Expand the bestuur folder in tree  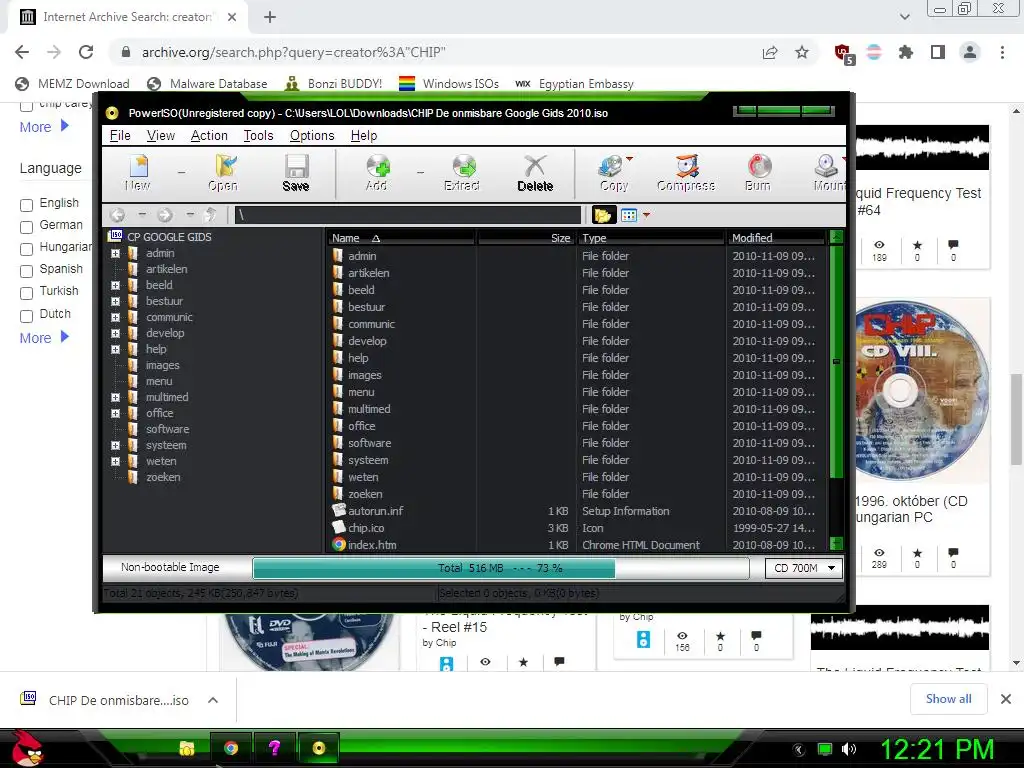coord(116,302)
